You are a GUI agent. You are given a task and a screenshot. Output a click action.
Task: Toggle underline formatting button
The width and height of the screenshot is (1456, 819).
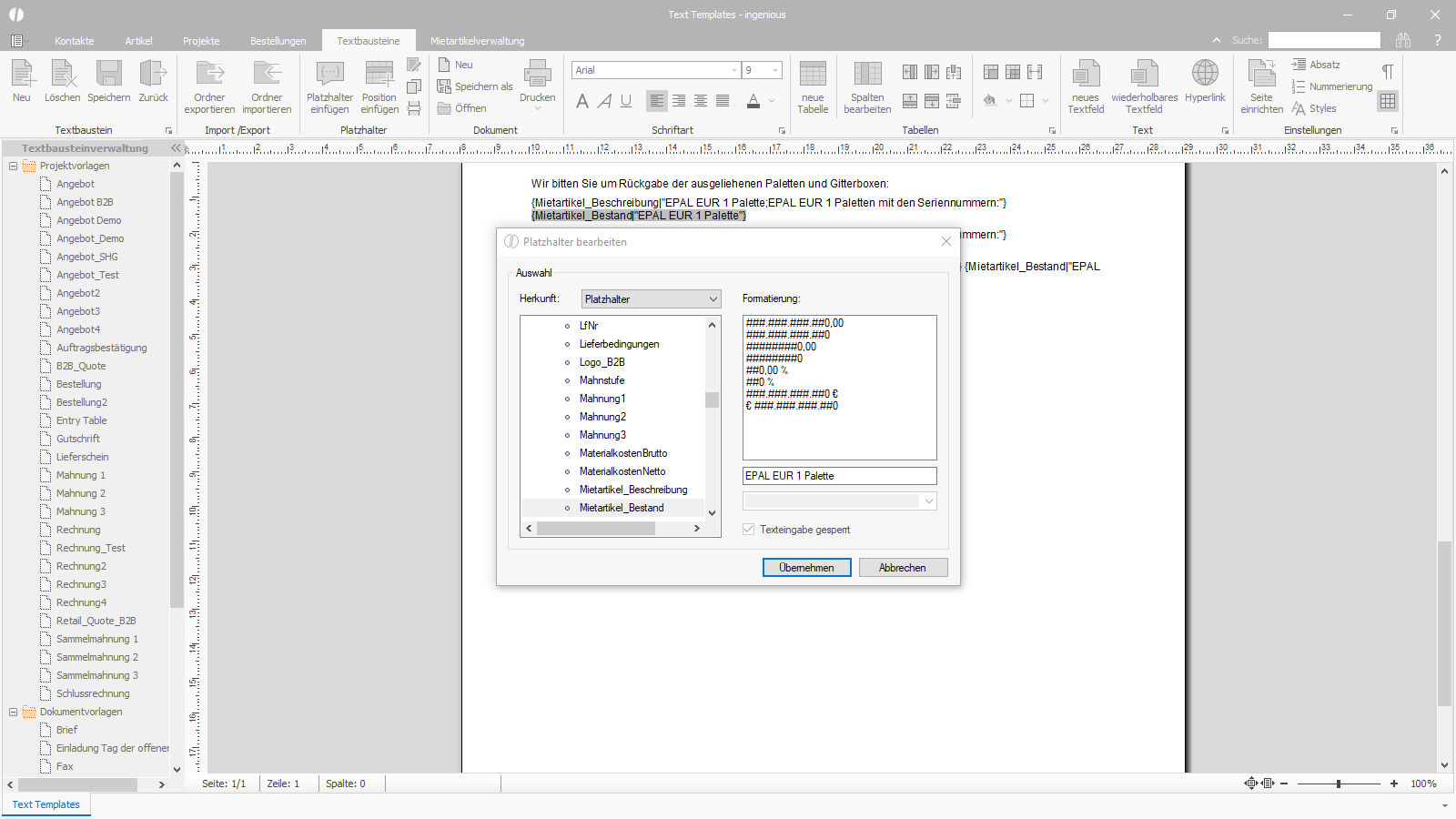pos(626,101)
